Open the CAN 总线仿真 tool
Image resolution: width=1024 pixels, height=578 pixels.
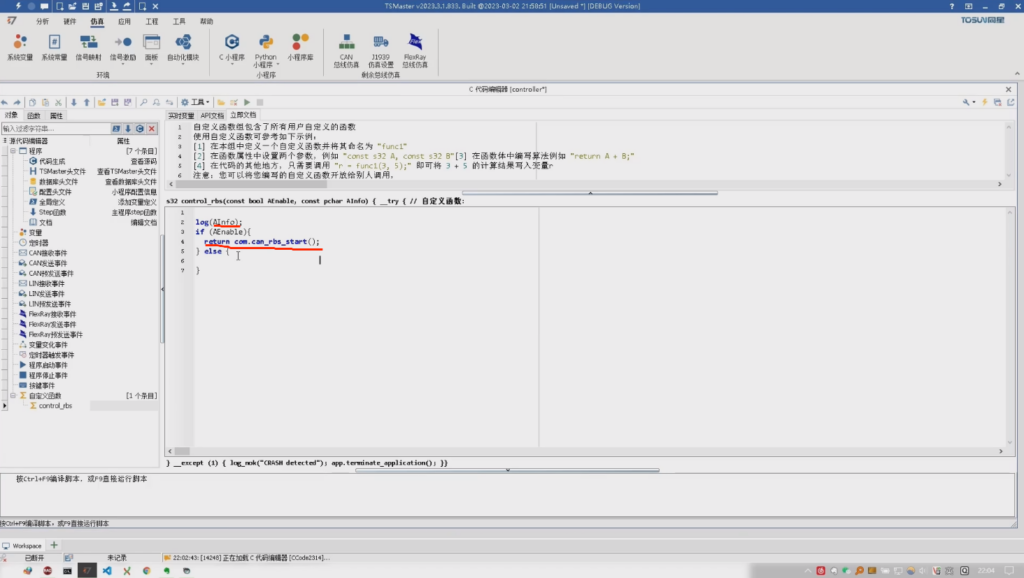click(x=345, y=45)
